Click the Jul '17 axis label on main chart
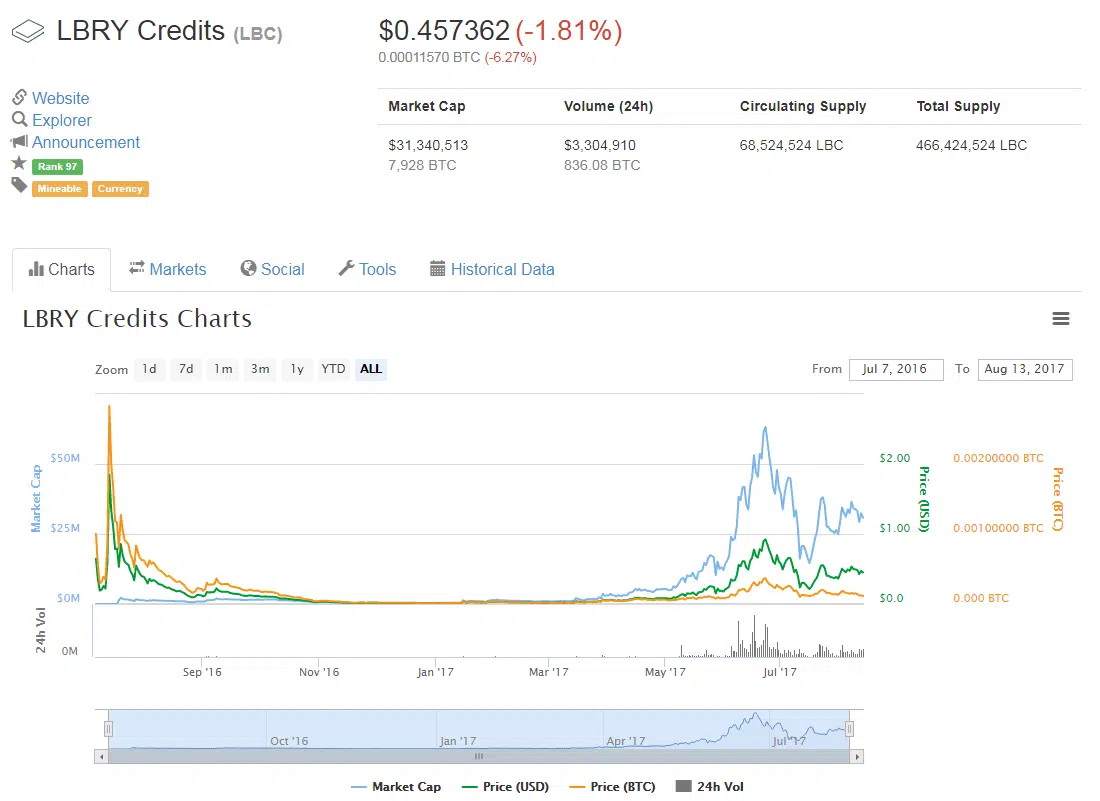The image size is (1100, 801). tap(779, 672)
